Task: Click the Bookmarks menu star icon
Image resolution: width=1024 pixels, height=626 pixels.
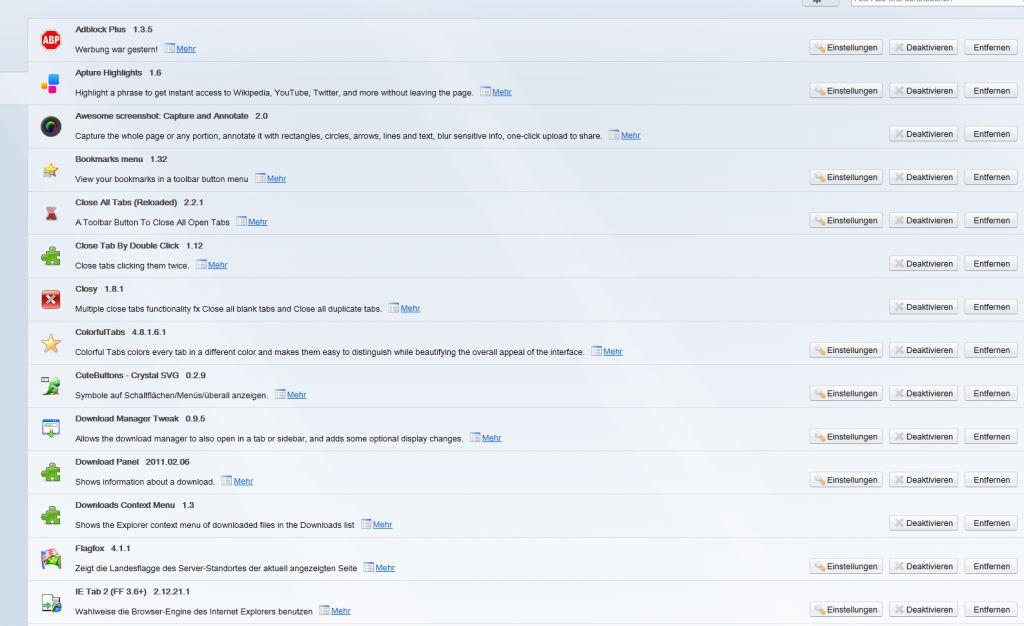Action: 51,170
